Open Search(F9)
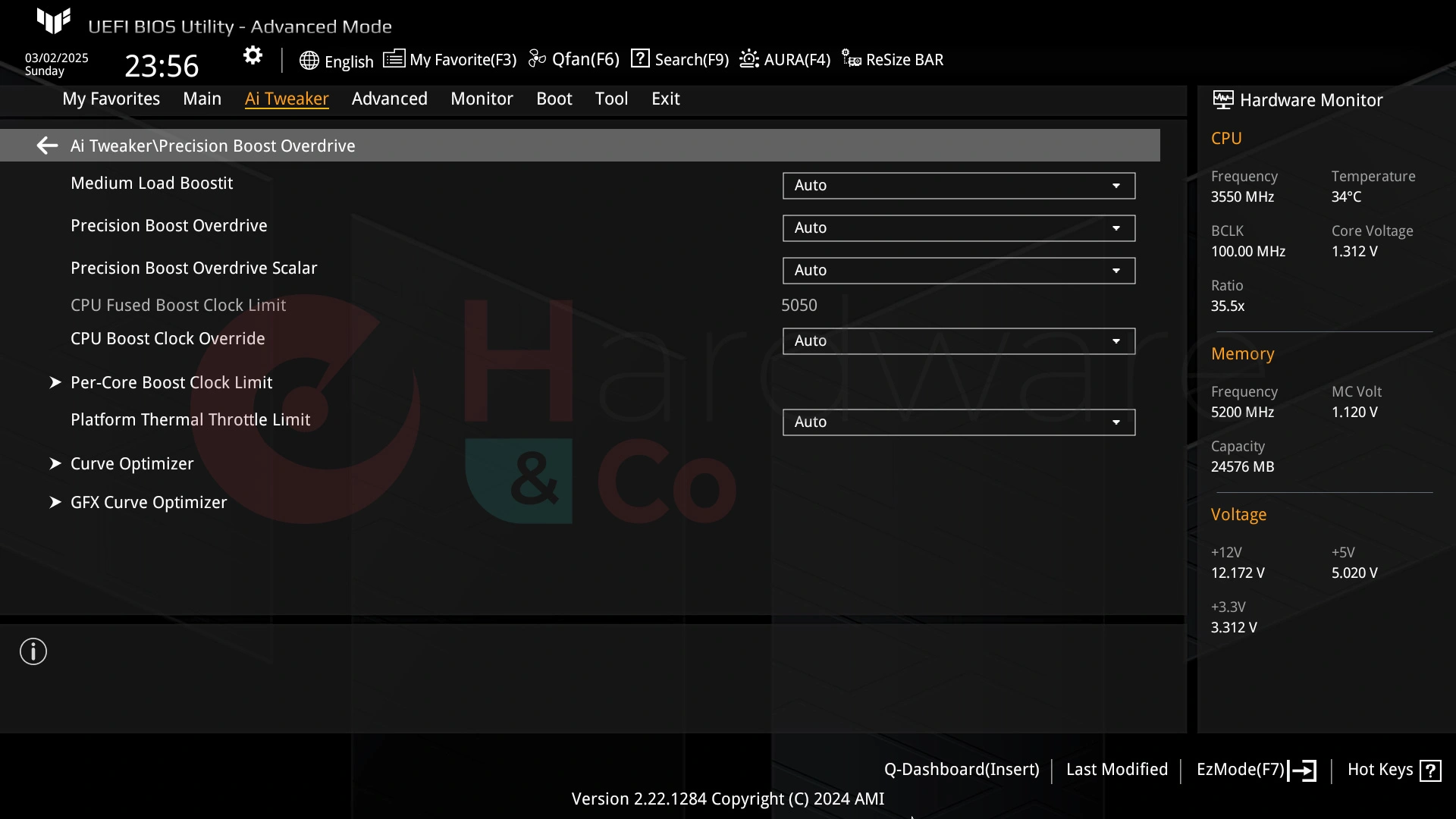Screen dimensions: 1456x819 pyautogui.click(x=692, y=59)
